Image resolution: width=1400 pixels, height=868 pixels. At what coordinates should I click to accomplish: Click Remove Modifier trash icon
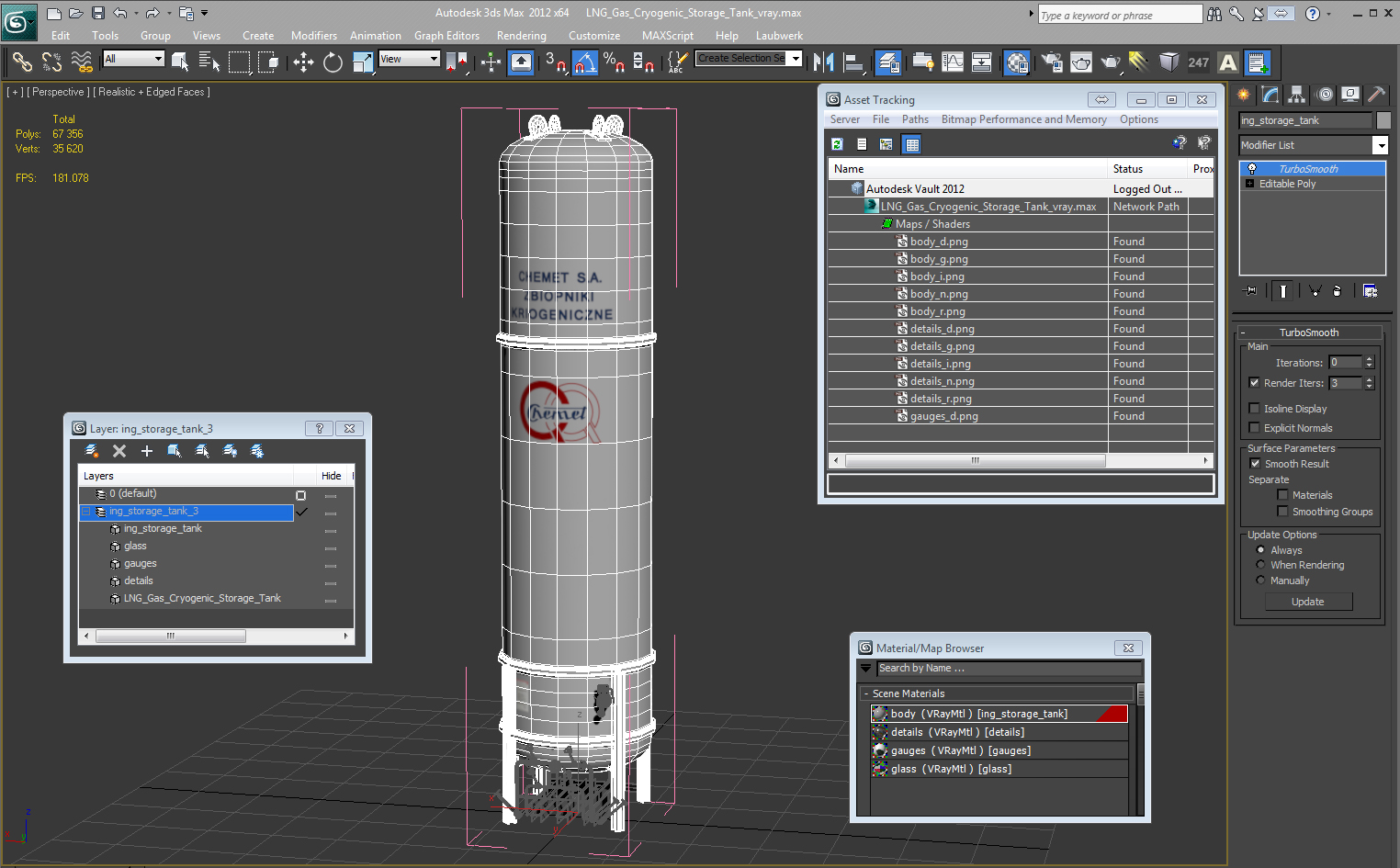pos(1337,291)
